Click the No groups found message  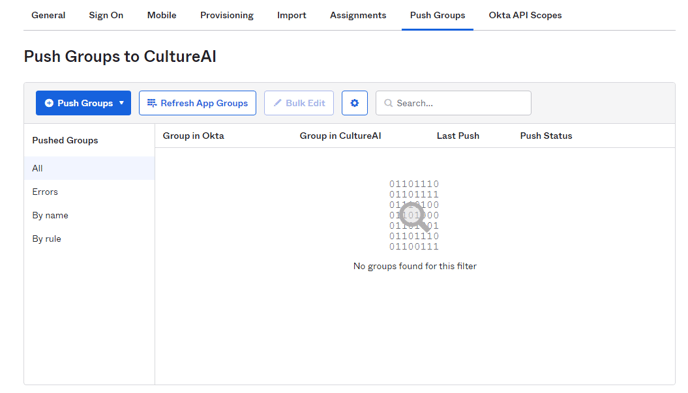point(415,266)
